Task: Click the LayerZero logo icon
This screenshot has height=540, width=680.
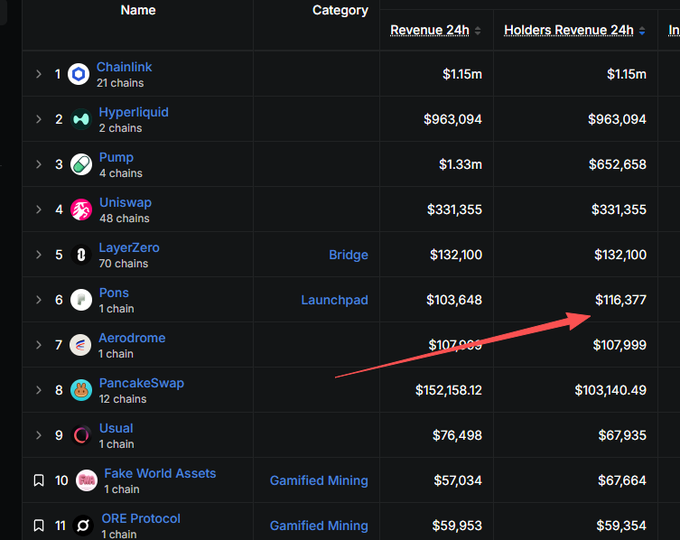Action: [x=81, y=255]
